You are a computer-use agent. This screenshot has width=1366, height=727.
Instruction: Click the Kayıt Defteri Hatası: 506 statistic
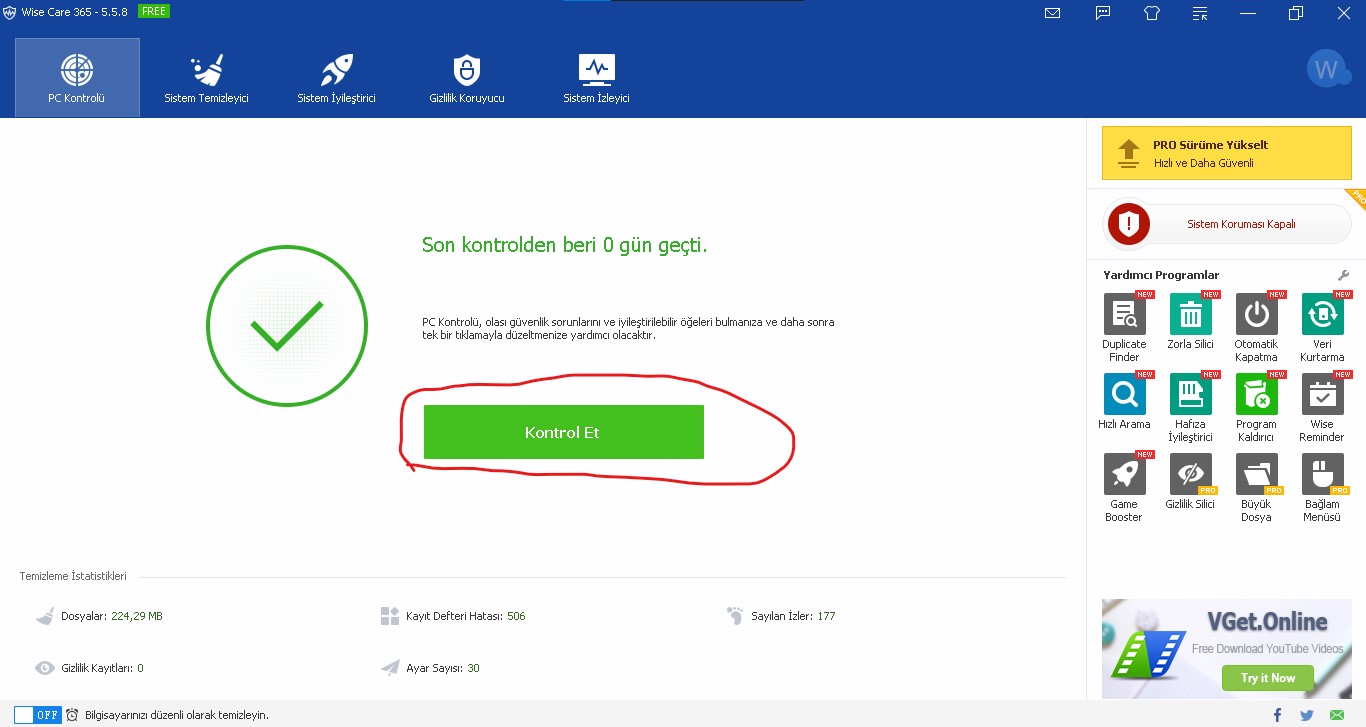tap(453, 616)
